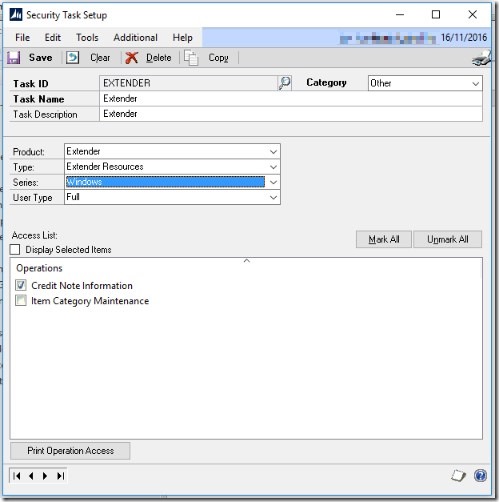Viewport: 499px width, 502px height.
Task: Open the Product dropdown
Action: click(273, 152)
